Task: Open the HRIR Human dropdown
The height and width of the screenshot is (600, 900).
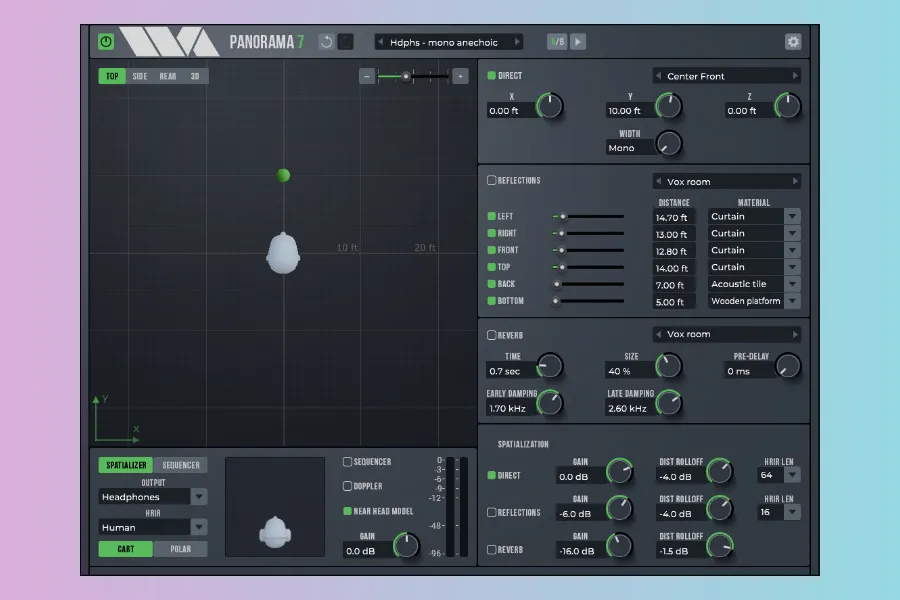Action: (x=199, y=527)
